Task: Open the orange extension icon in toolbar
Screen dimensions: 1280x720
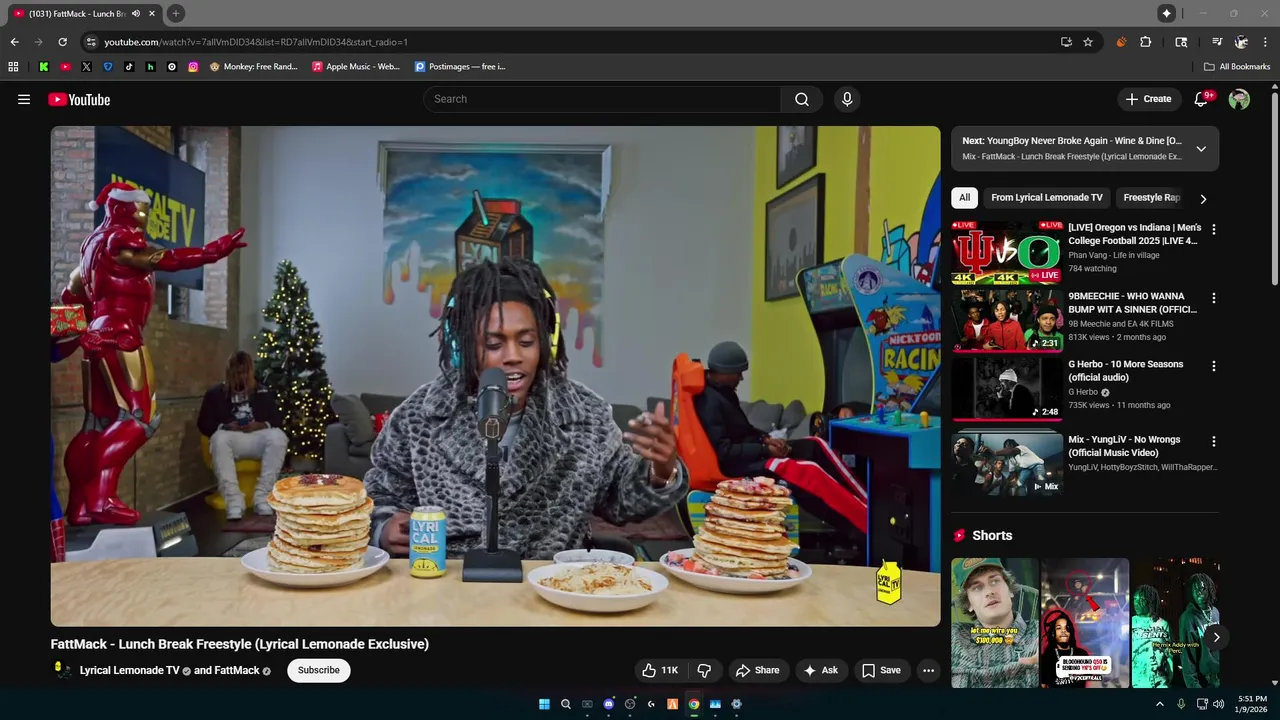Action: tap(1121, 42)
